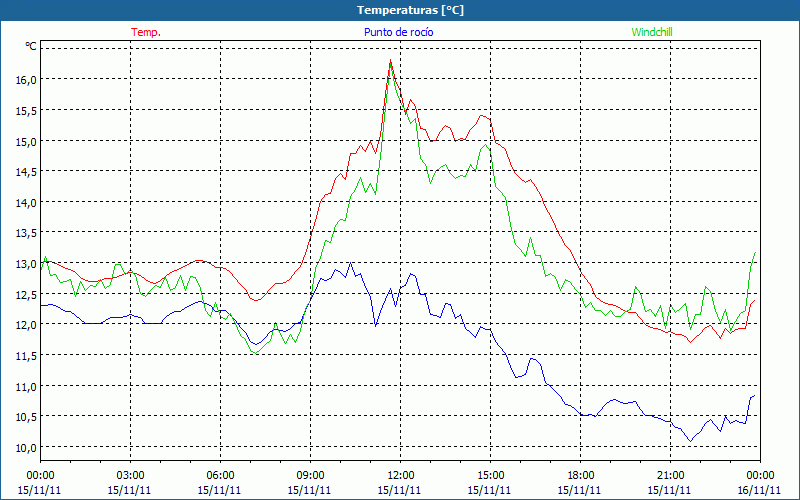Screen dimensions: 800x500
Task: Click the red temperature peak near 12:00
Action: [x=390, y=60]
